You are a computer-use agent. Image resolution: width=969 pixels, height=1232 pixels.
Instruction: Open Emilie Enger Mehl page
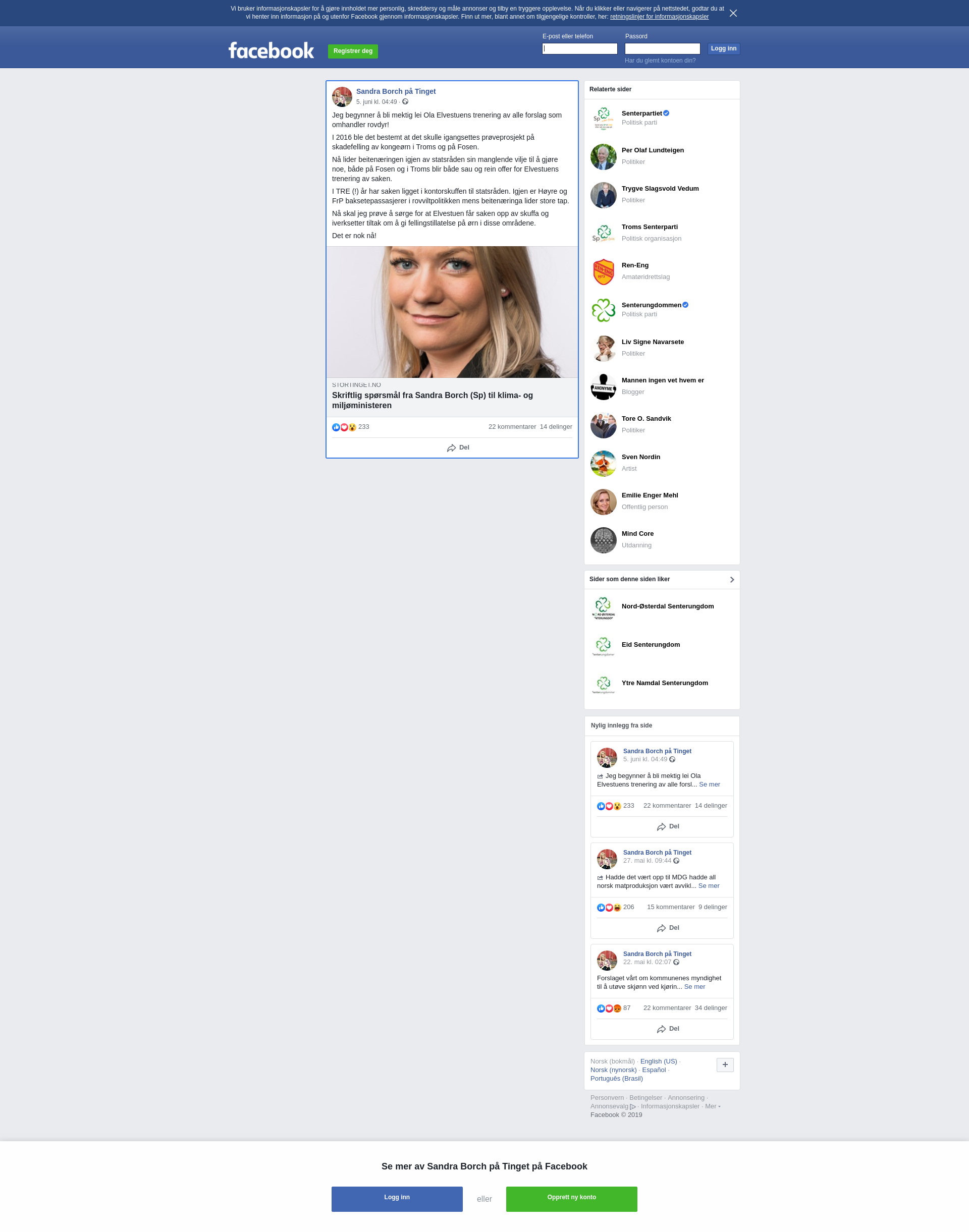(650, 495)
